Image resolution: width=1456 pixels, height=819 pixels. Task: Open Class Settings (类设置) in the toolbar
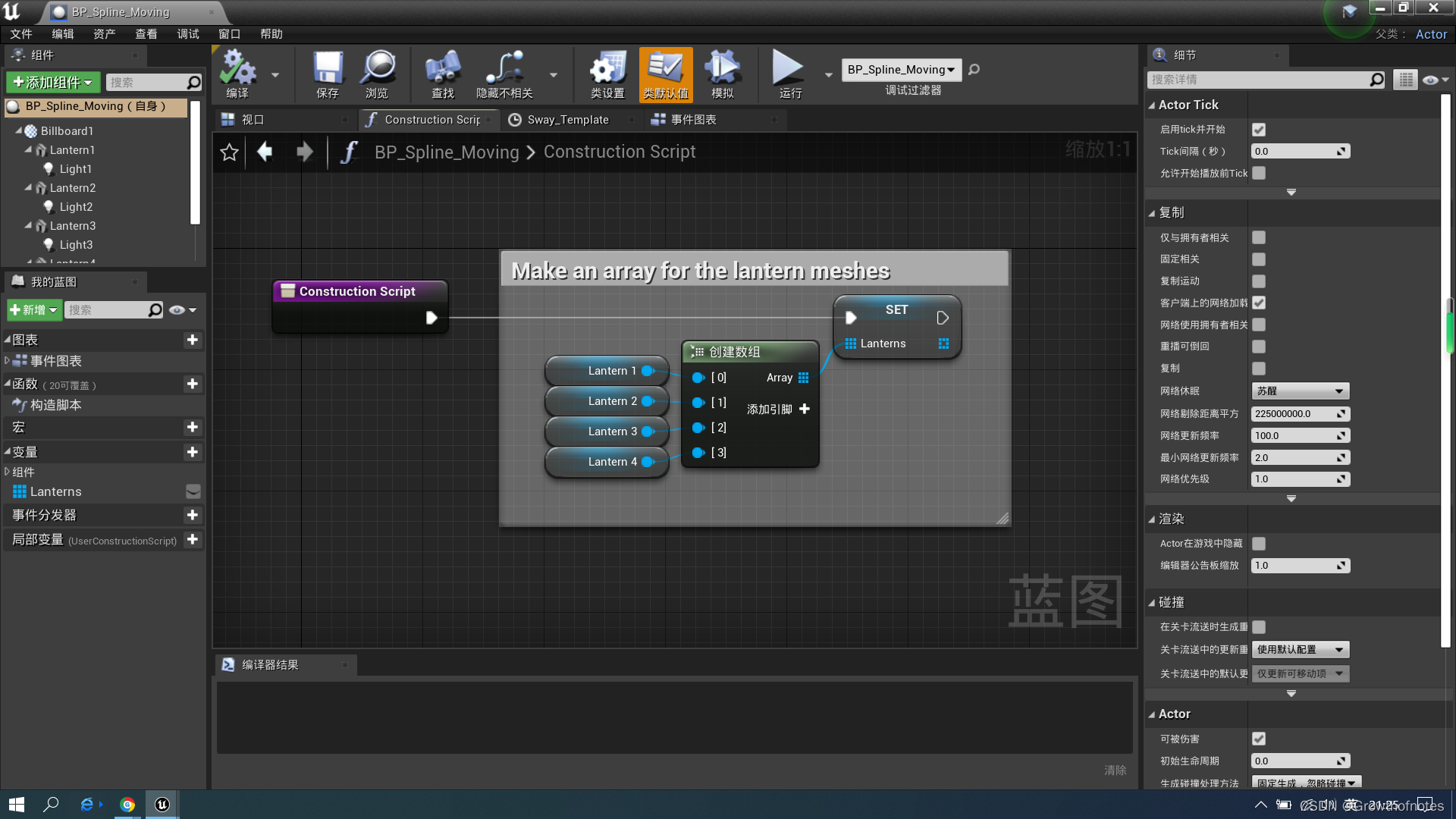tap(607, 70)
